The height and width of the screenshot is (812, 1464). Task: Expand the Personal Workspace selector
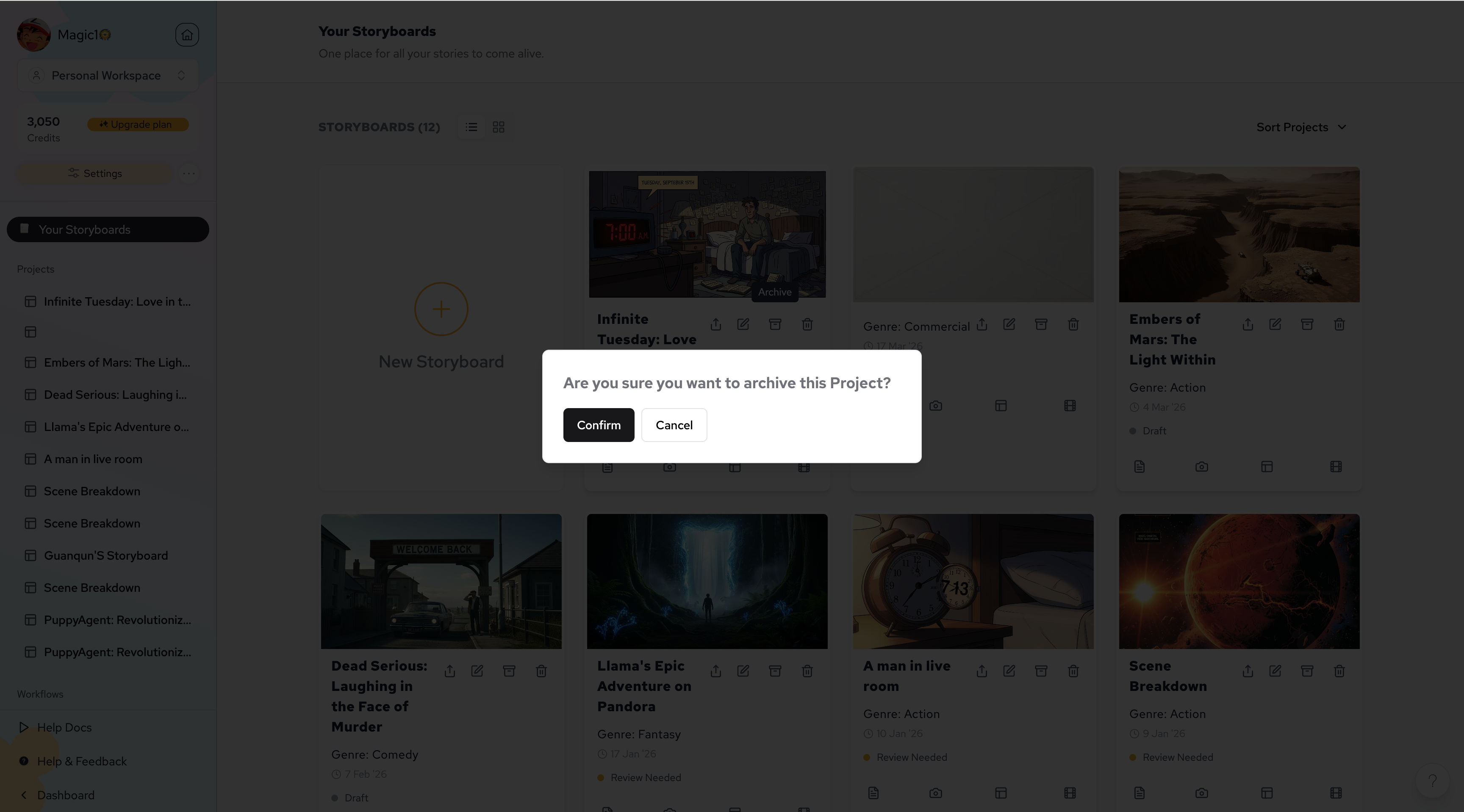(108, 75)
